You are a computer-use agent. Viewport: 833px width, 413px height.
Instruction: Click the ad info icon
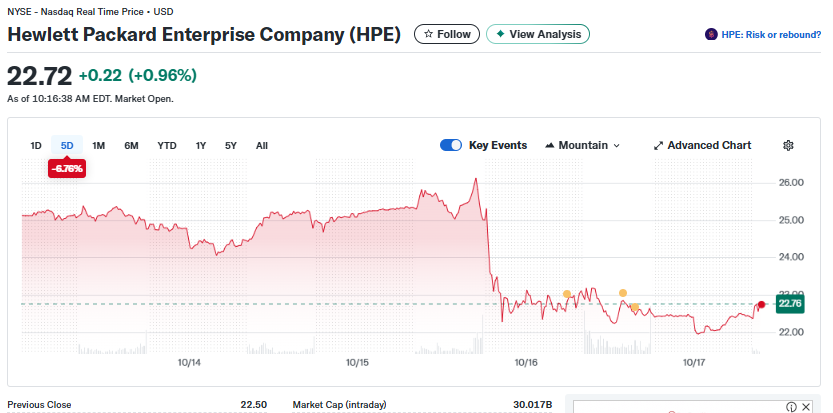792,407
